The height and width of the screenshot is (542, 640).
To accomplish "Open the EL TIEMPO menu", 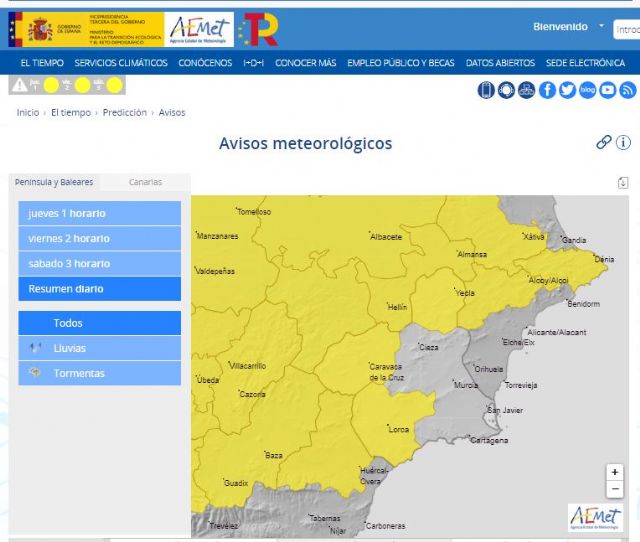I will (42, 63).
